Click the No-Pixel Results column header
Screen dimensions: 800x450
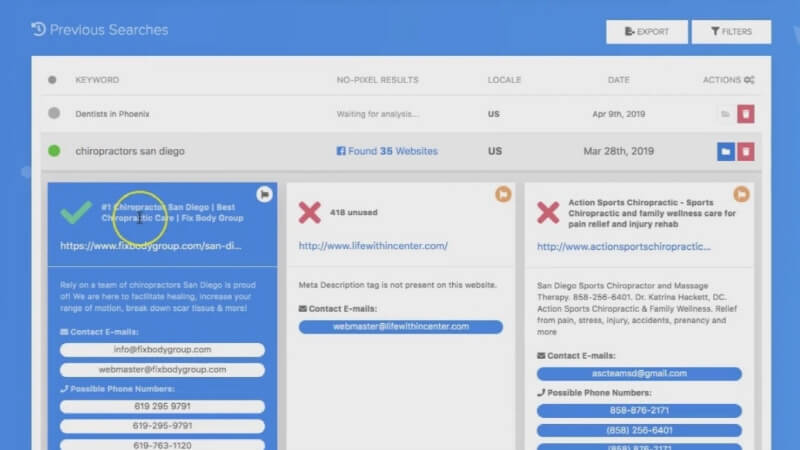(x=378, y=80)
